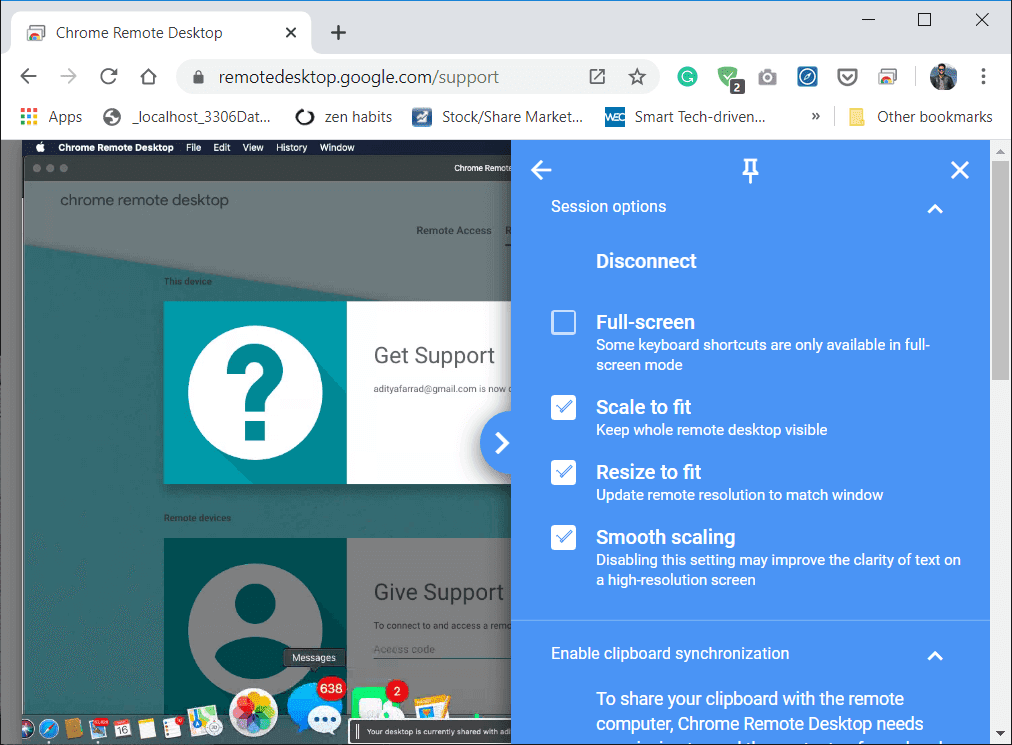The height and width of the screenshot is (745, 1012).
Task: Close the session options side panel
Action: coord(960,170)
